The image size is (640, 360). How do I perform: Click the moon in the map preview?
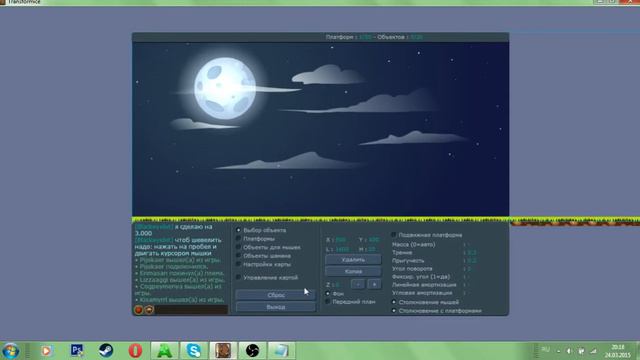coord(225,88)
